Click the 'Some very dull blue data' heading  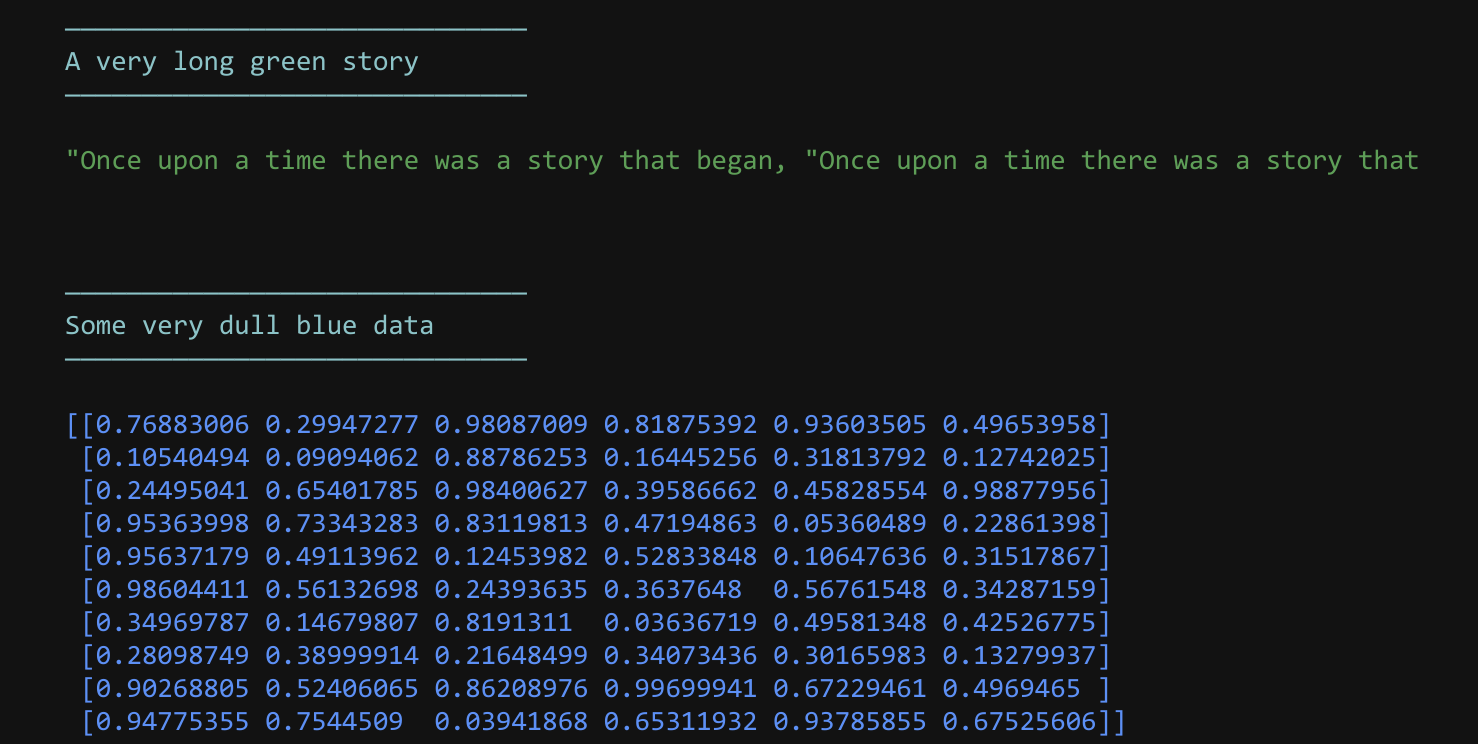tap(249, 325)
